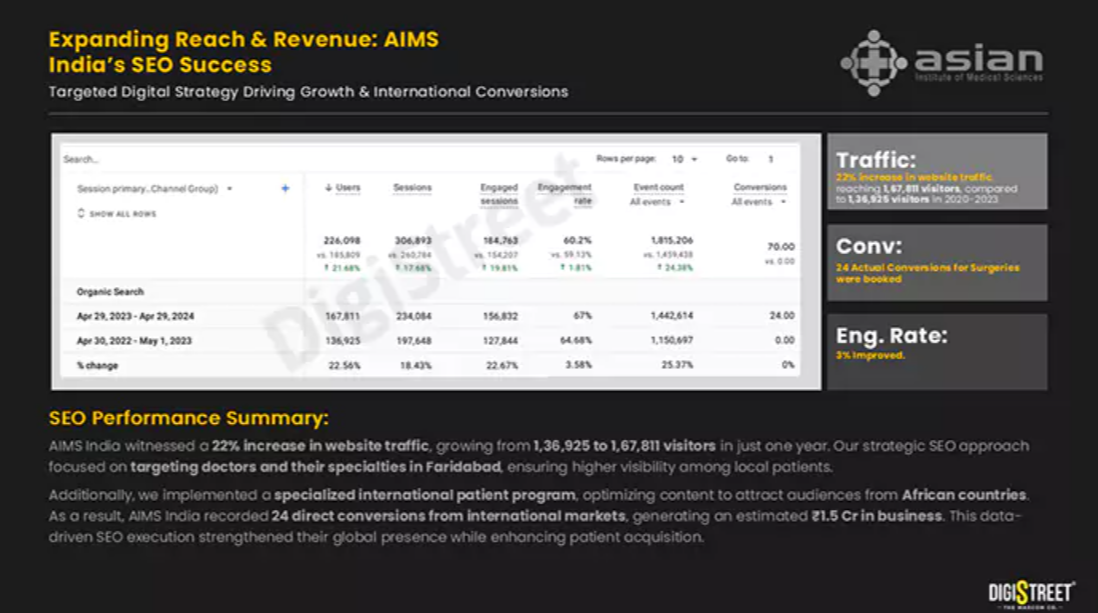Expand All events dropdown under Event count

pyautogui.click(x=657, y=202)
